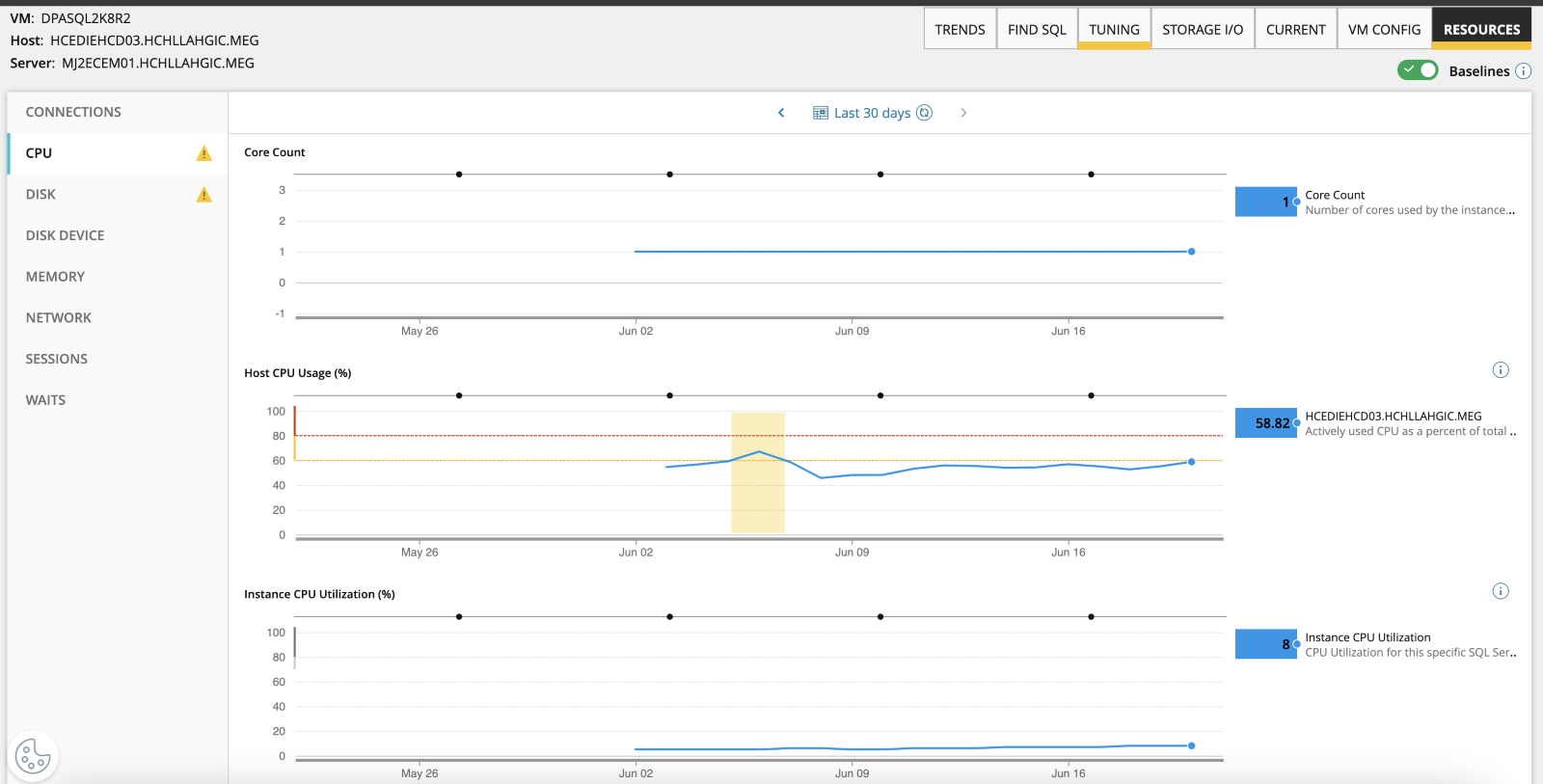Click the 58.82 Host CPU legend box

1266,423
